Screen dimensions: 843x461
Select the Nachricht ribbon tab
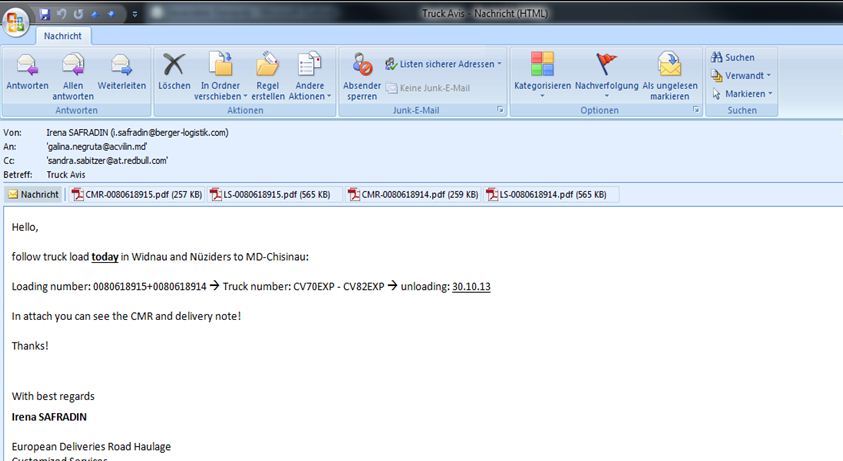point(63,36)
